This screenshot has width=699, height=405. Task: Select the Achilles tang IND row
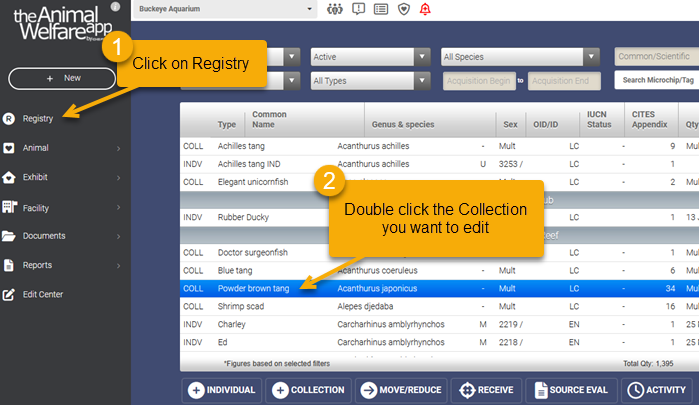pyautogui.click(x=440, y=164)
